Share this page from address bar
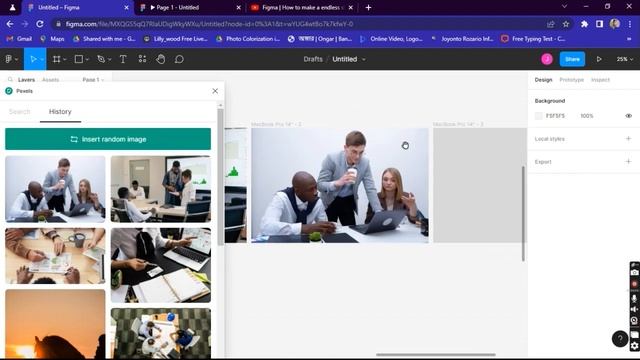The image size is (640, 360). [551, 24]
